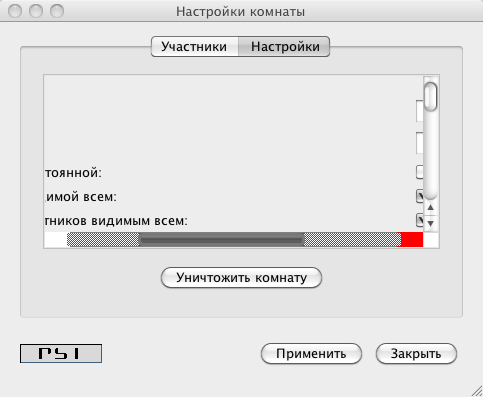Click the window resize grip icon
Viewport: 483px width, 397px height.
point(477,391)
